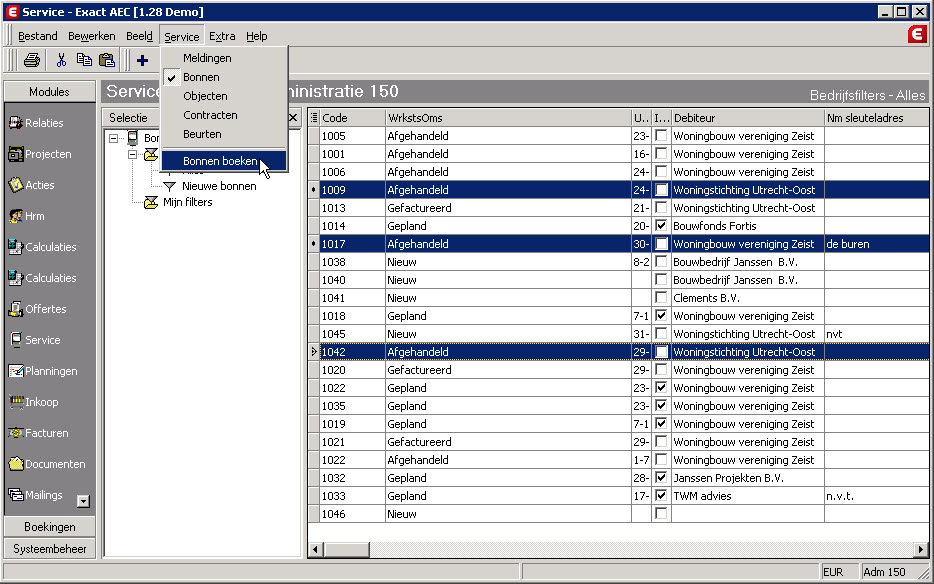Open the Inkoop module
The image size is (934, 584).
34,402
